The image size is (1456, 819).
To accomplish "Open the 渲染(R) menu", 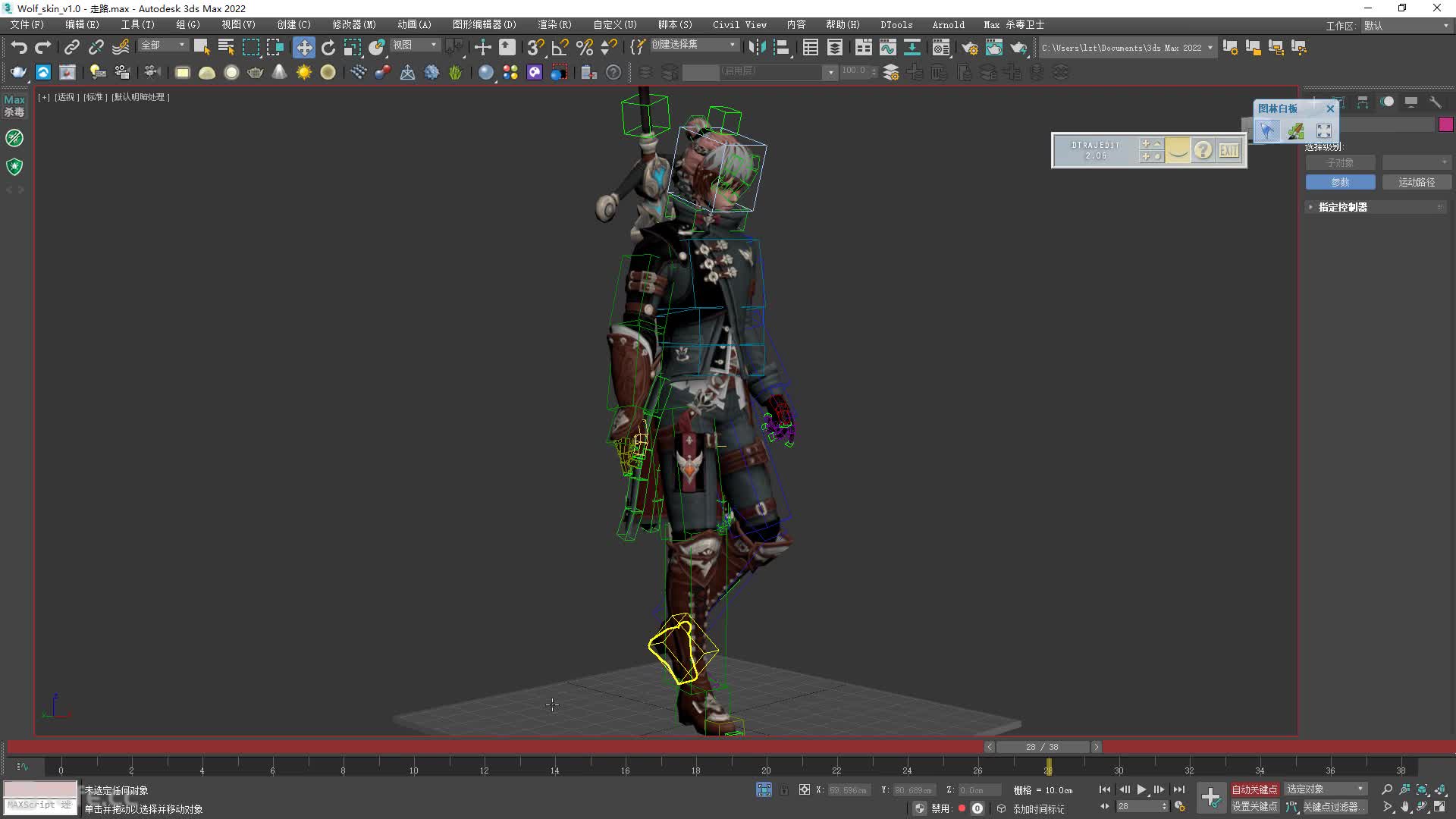I will point(554,25).
